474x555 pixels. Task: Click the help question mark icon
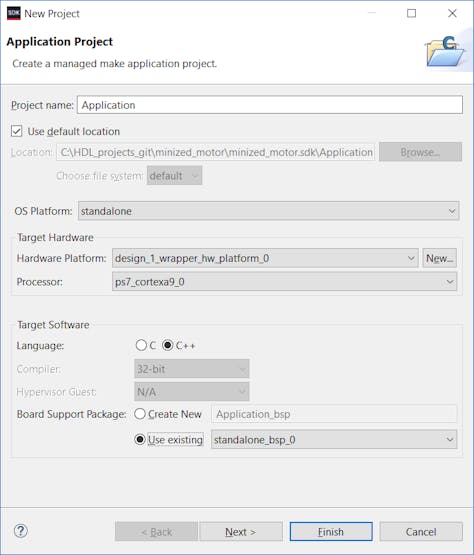point(21,531)
